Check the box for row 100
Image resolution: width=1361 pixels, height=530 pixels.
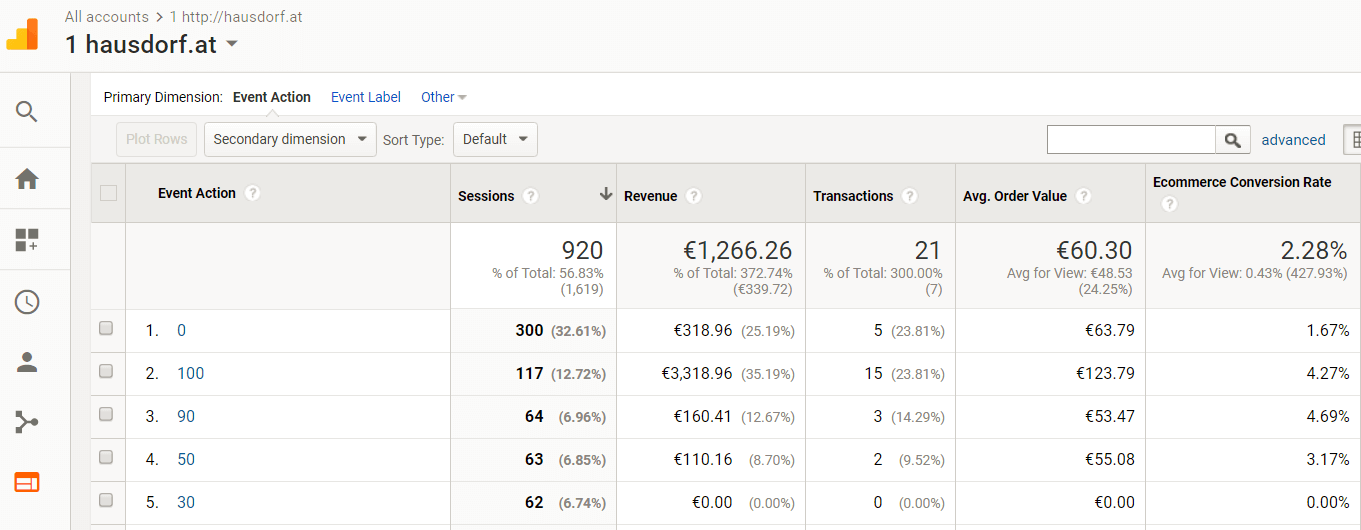coord(106,372)
